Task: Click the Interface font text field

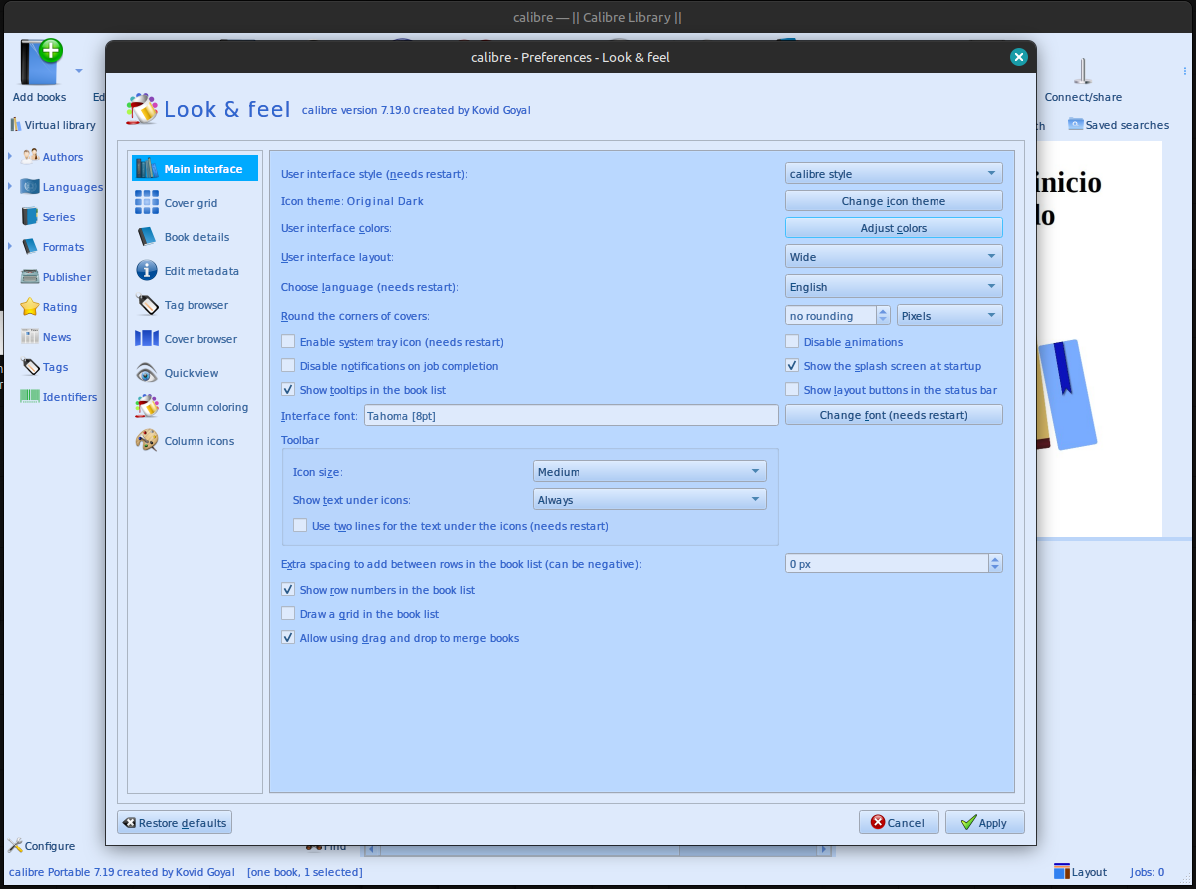Action: pyautogui.click(x=571, y=416)
